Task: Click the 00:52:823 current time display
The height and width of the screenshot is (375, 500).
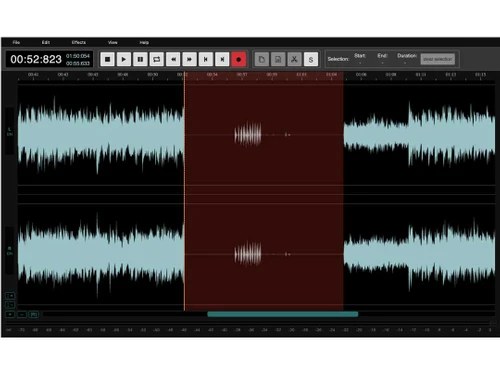Action: pos(36,59)
